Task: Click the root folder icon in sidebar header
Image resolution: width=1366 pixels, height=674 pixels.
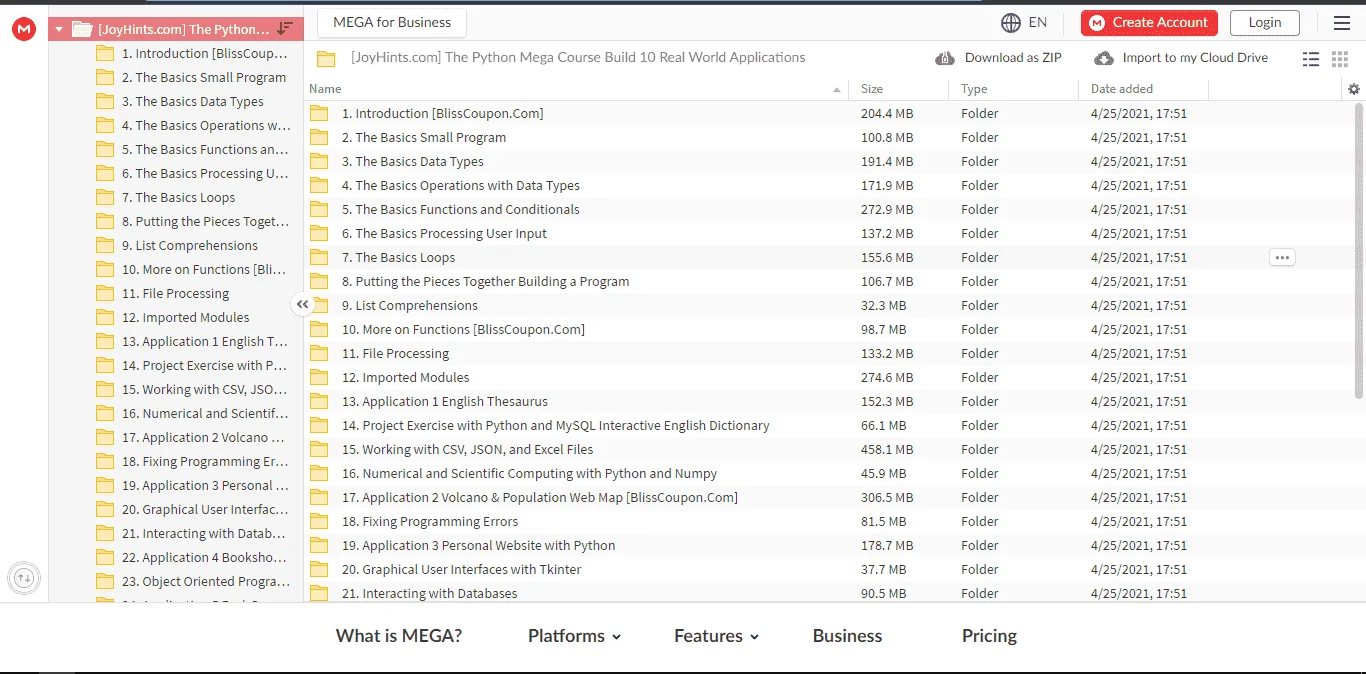Action: coord(82,29)
